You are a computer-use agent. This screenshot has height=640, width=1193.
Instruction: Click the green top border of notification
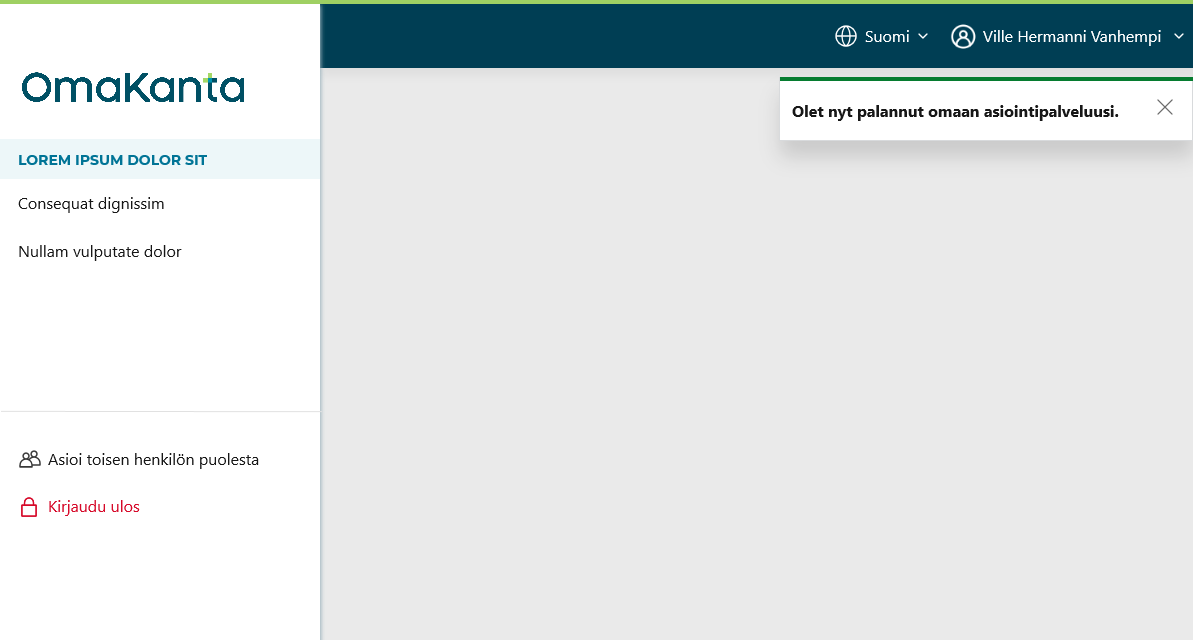[x=985, y=79]
